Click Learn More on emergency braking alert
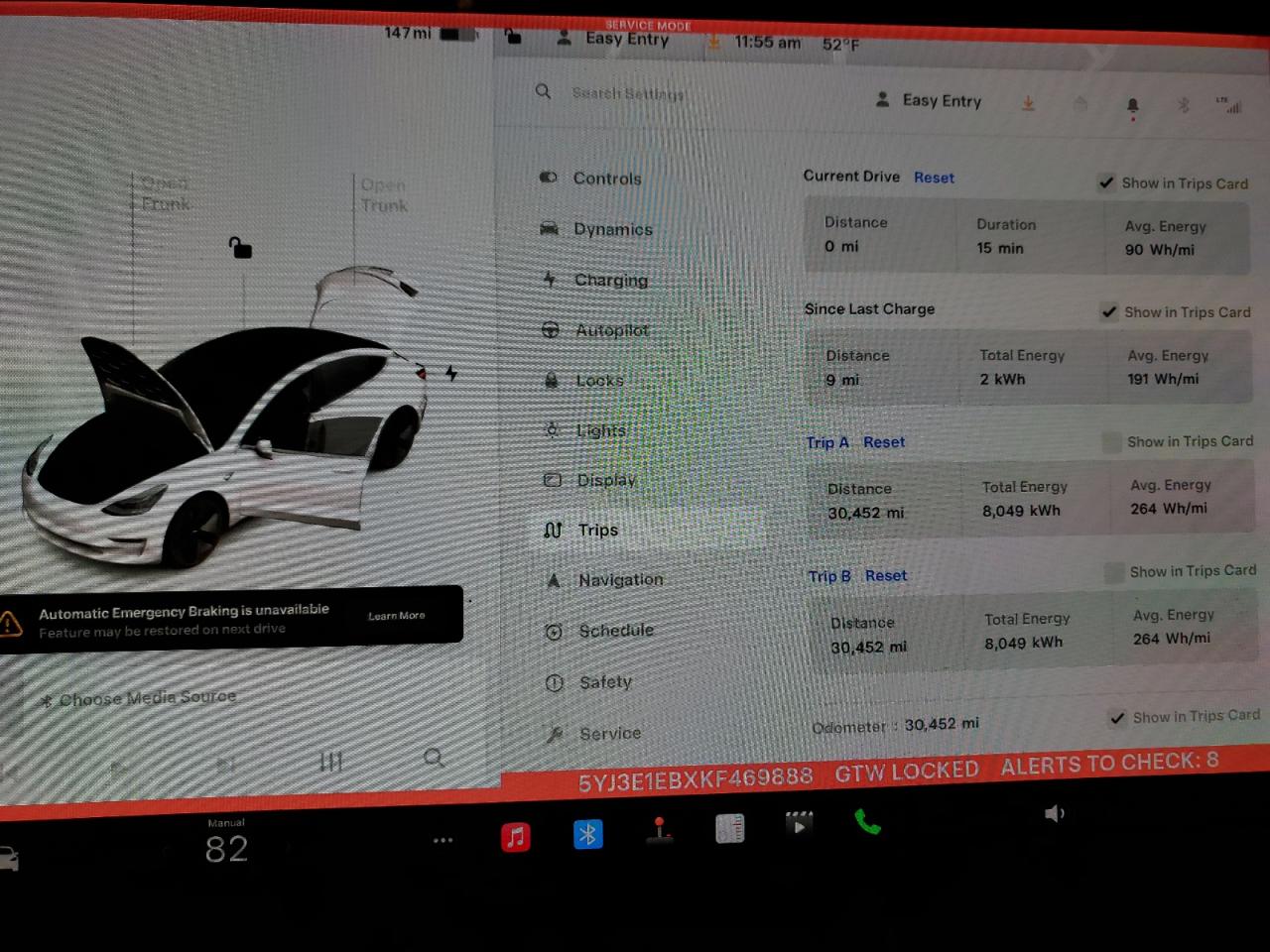Screen dimensions: 1270x952 click(x=396, y=616)
